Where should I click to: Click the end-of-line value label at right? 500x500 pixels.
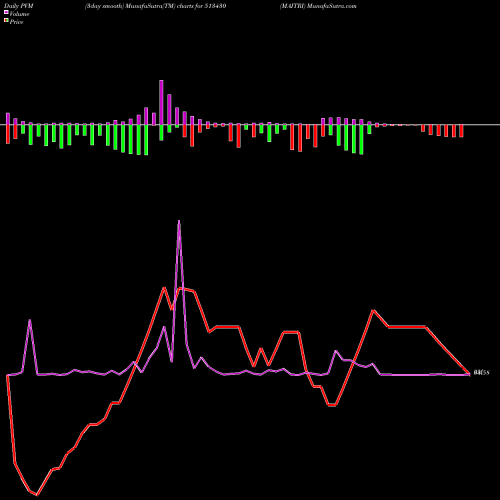[x=481, y=373]
